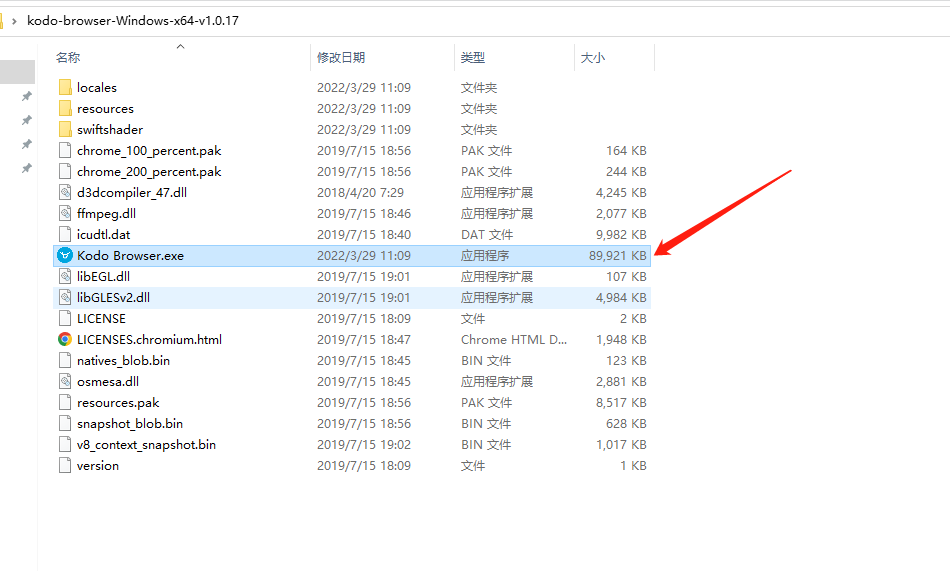Click the icudtl.dat file icon
Viewport: 950px width, 571px height.
click(x=65, y=235)
